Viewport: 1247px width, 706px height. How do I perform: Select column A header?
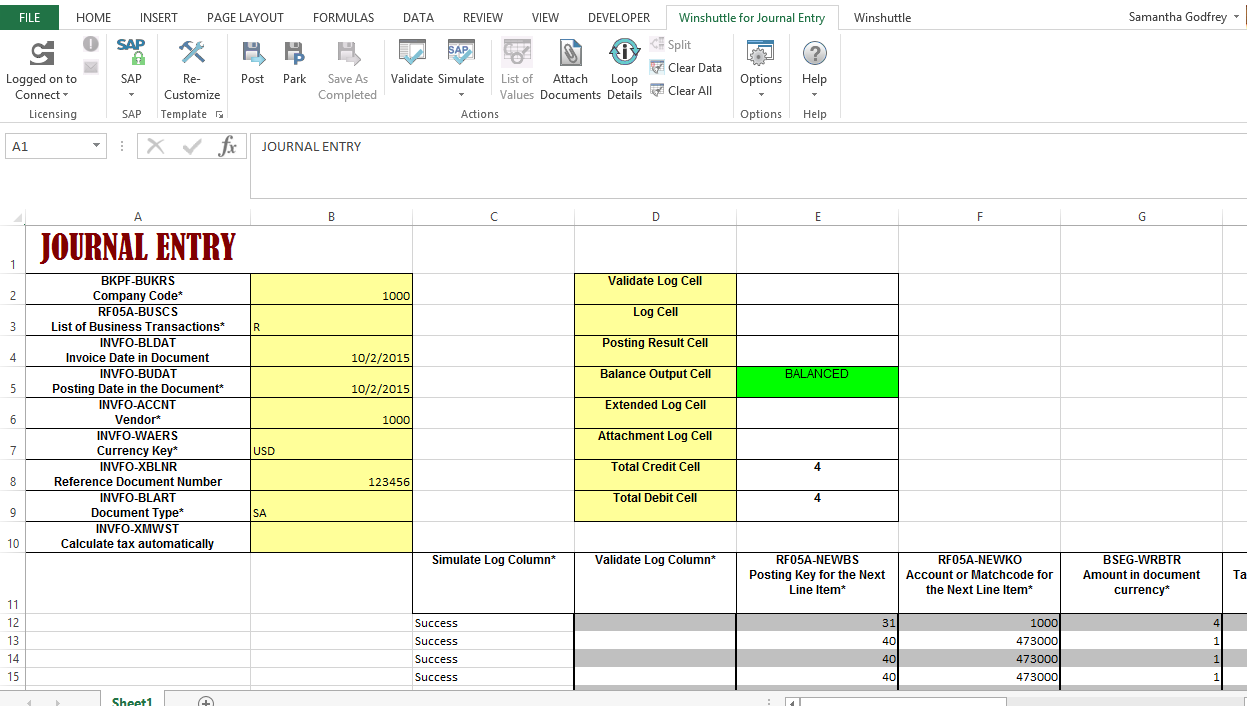(138, 216)
